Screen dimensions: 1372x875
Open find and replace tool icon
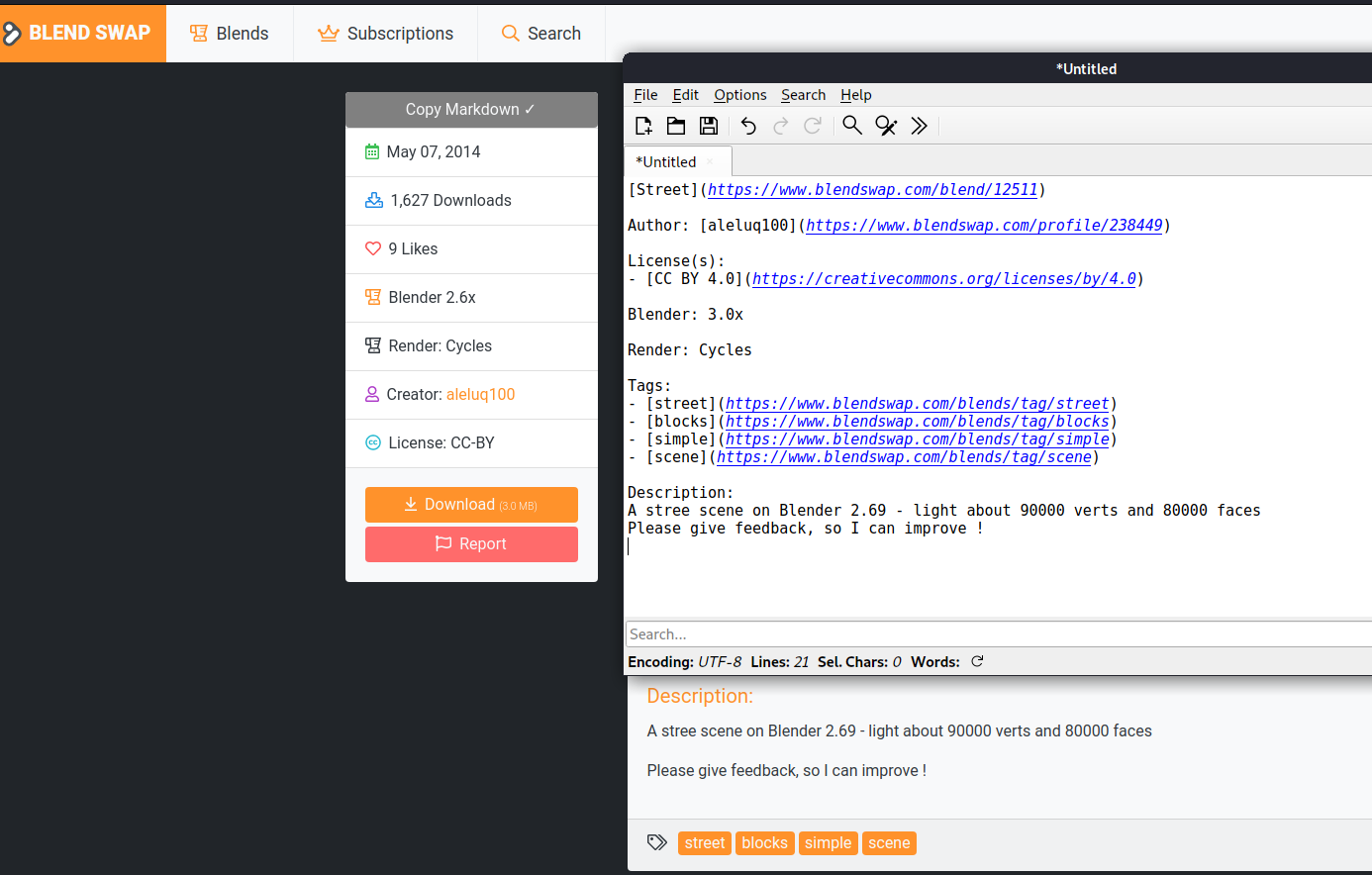[886, 126]
